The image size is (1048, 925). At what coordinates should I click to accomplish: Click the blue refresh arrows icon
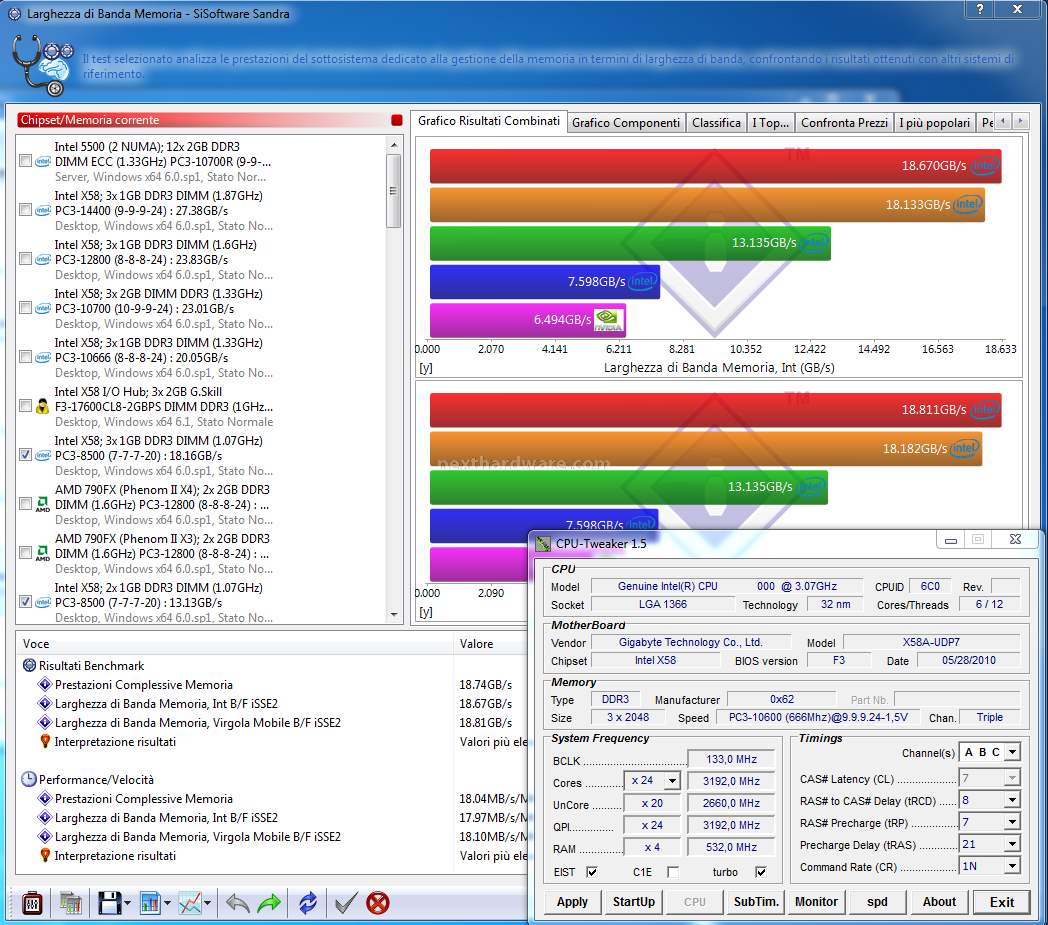308,904
